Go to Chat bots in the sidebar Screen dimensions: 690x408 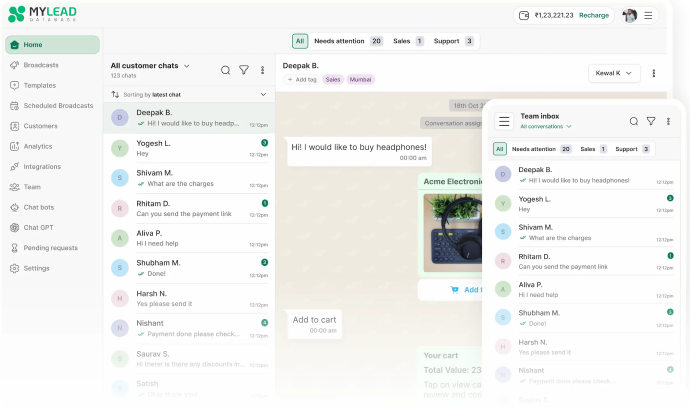pos(40,207)
